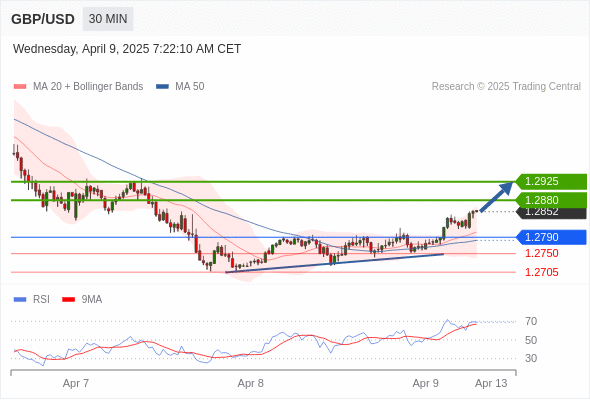Image resolution: width=590 pixels, height=400 pixels.
Task: Click the 1.2705 red support label
Action: pos(541,272)
